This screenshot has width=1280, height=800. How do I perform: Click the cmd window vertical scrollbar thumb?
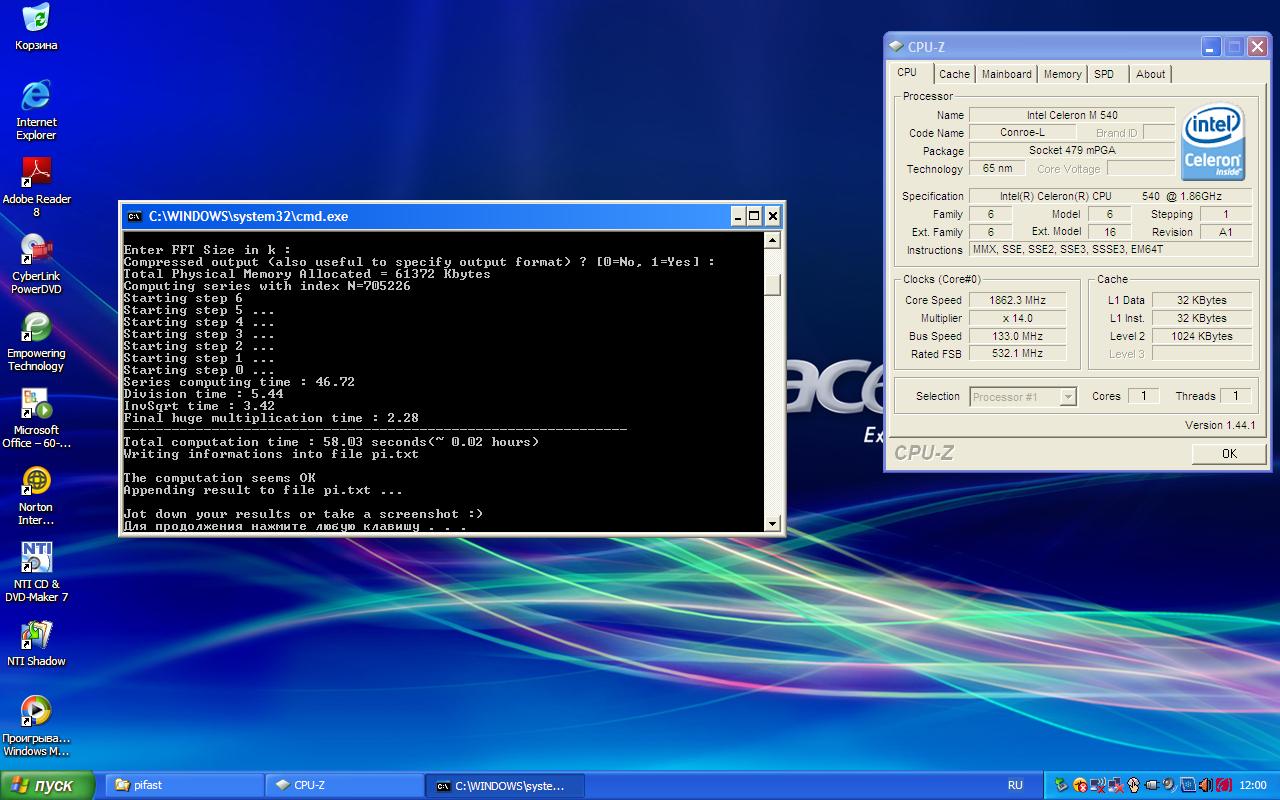tap(772, 285)
